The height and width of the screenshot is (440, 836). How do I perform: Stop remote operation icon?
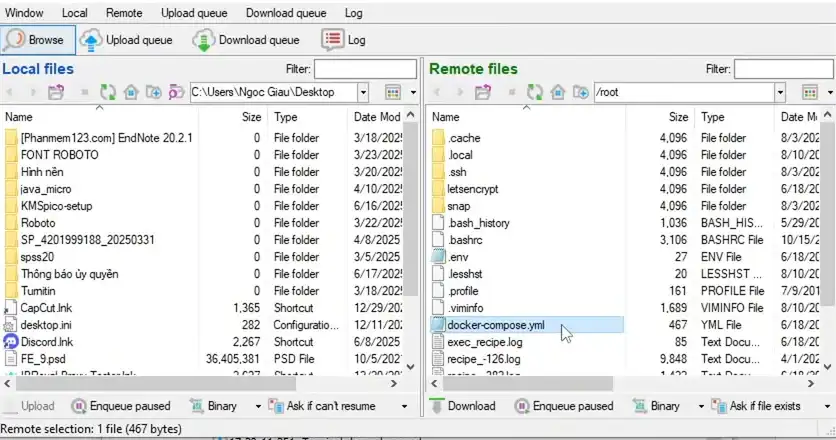tap(511, 92)
